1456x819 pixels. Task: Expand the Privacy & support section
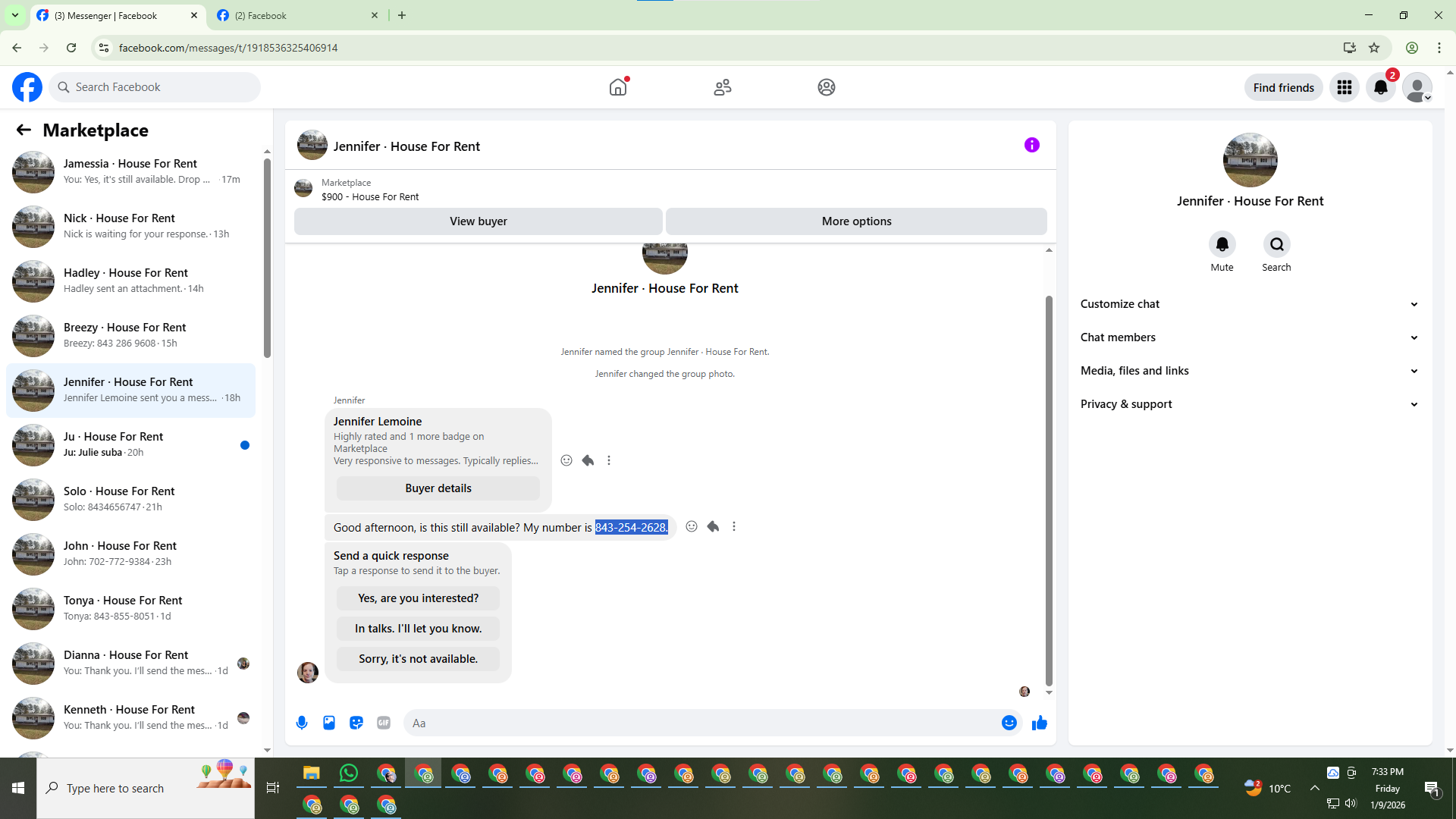pyautogui.click(x=1249, y=404)
